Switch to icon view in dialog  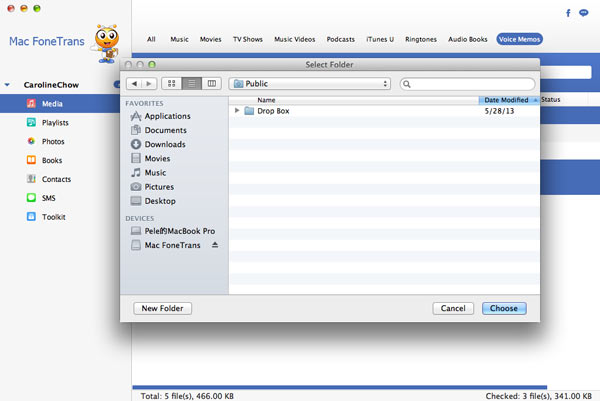point(171,83)
